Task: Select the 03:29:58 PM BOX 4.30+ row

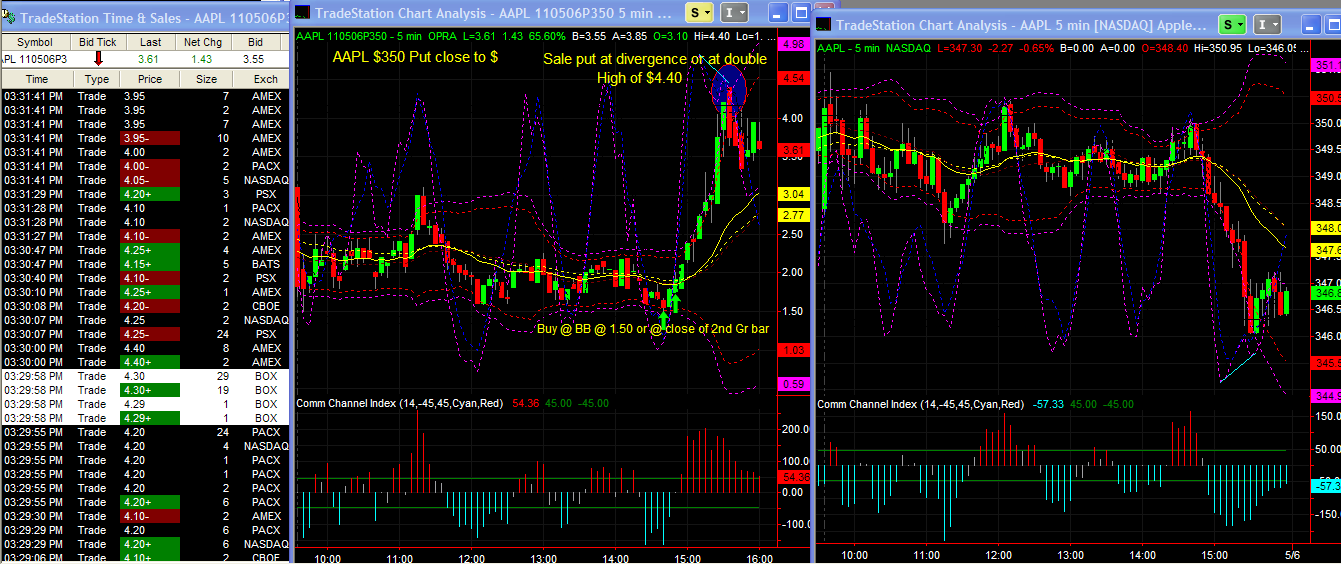Action: tap(145, 390)
